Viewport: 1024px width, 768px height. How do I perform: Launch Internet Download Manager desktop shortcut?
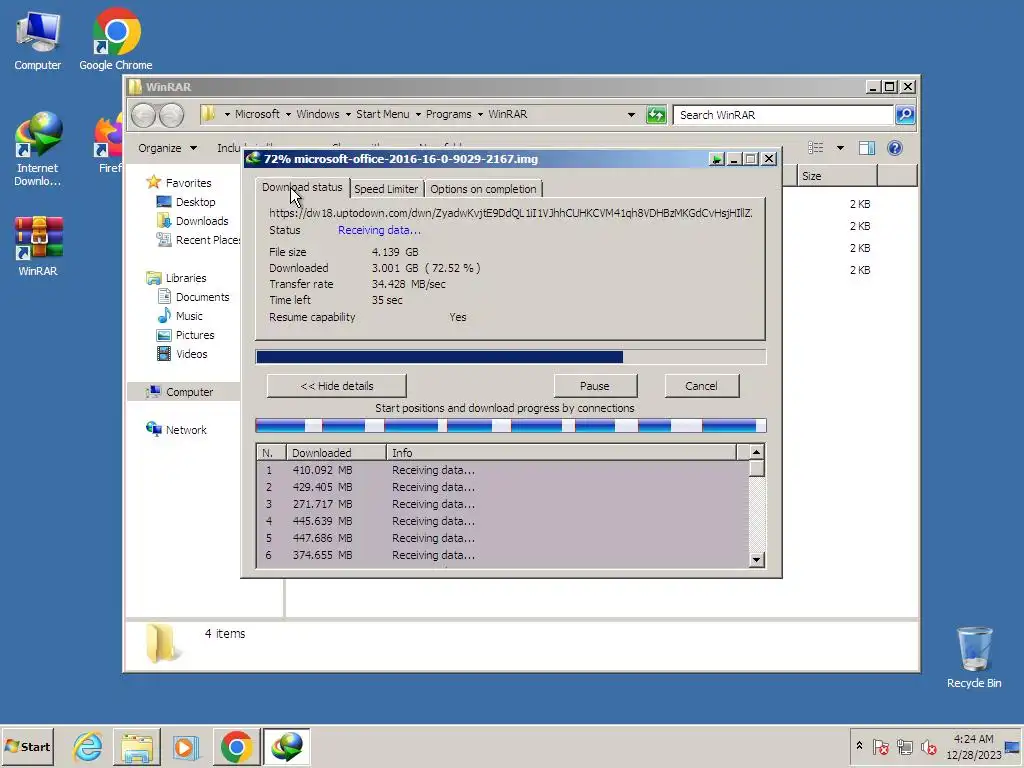(x=38, y=149)
